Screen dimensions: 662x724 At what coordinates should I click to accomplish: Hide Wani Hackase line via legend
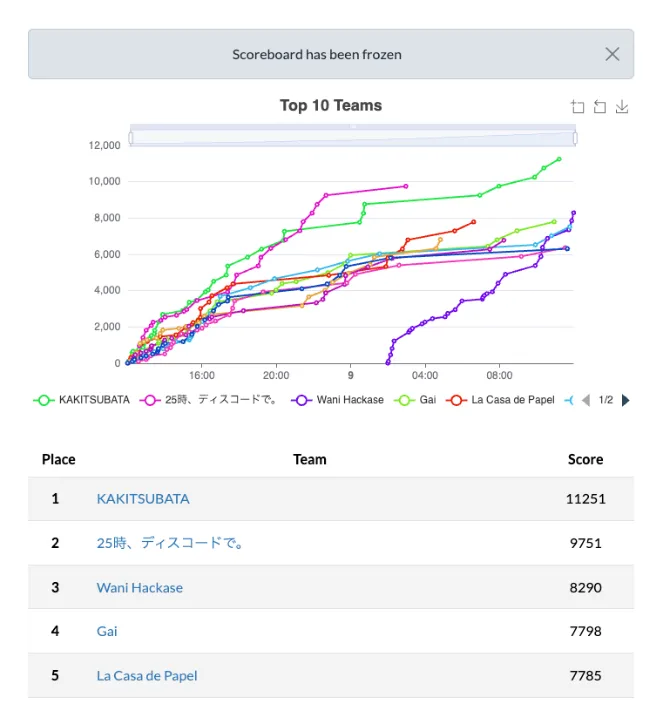[x=338, y=400]
